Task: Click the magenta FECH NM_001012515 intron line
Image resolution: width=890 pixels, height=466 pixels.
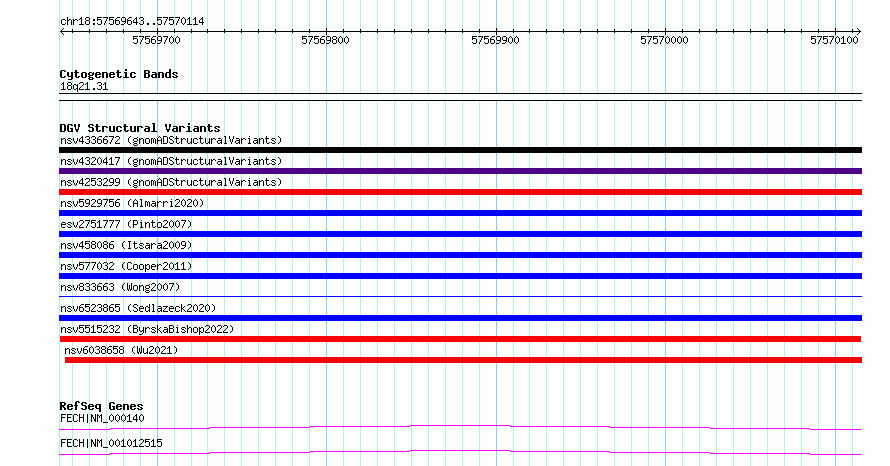Action: point(460,452)
